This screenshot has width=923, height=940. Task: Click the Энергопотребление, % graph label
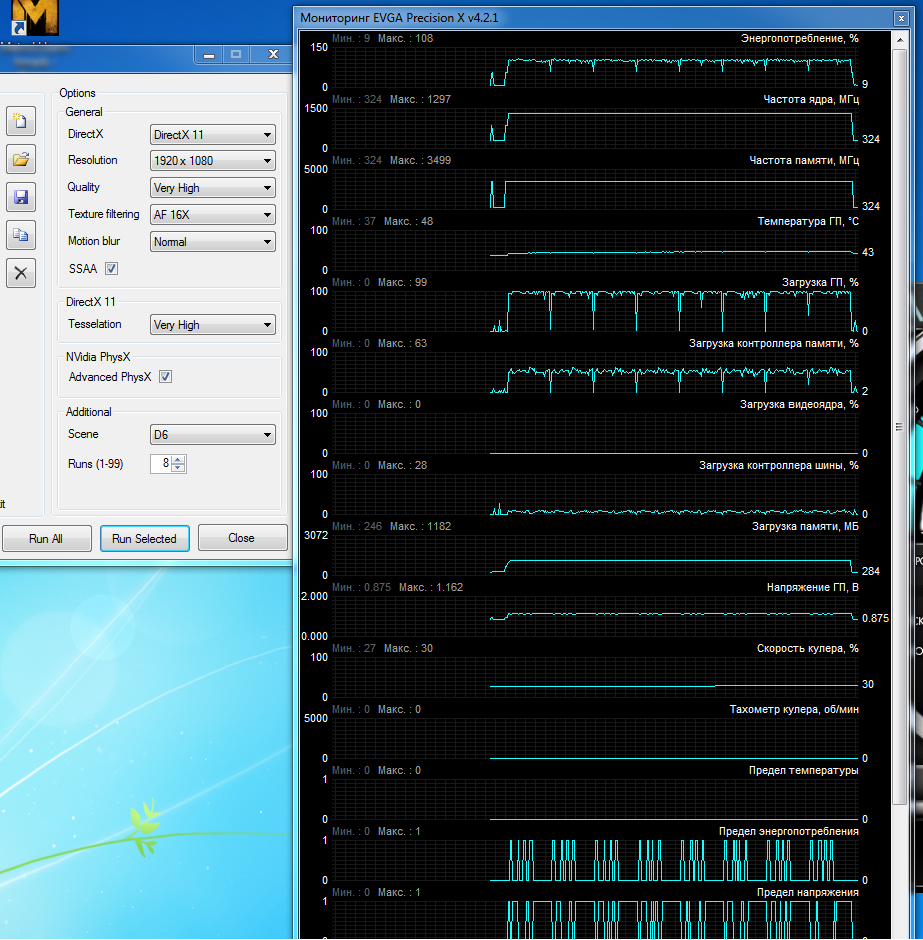[x=799, y=38]
